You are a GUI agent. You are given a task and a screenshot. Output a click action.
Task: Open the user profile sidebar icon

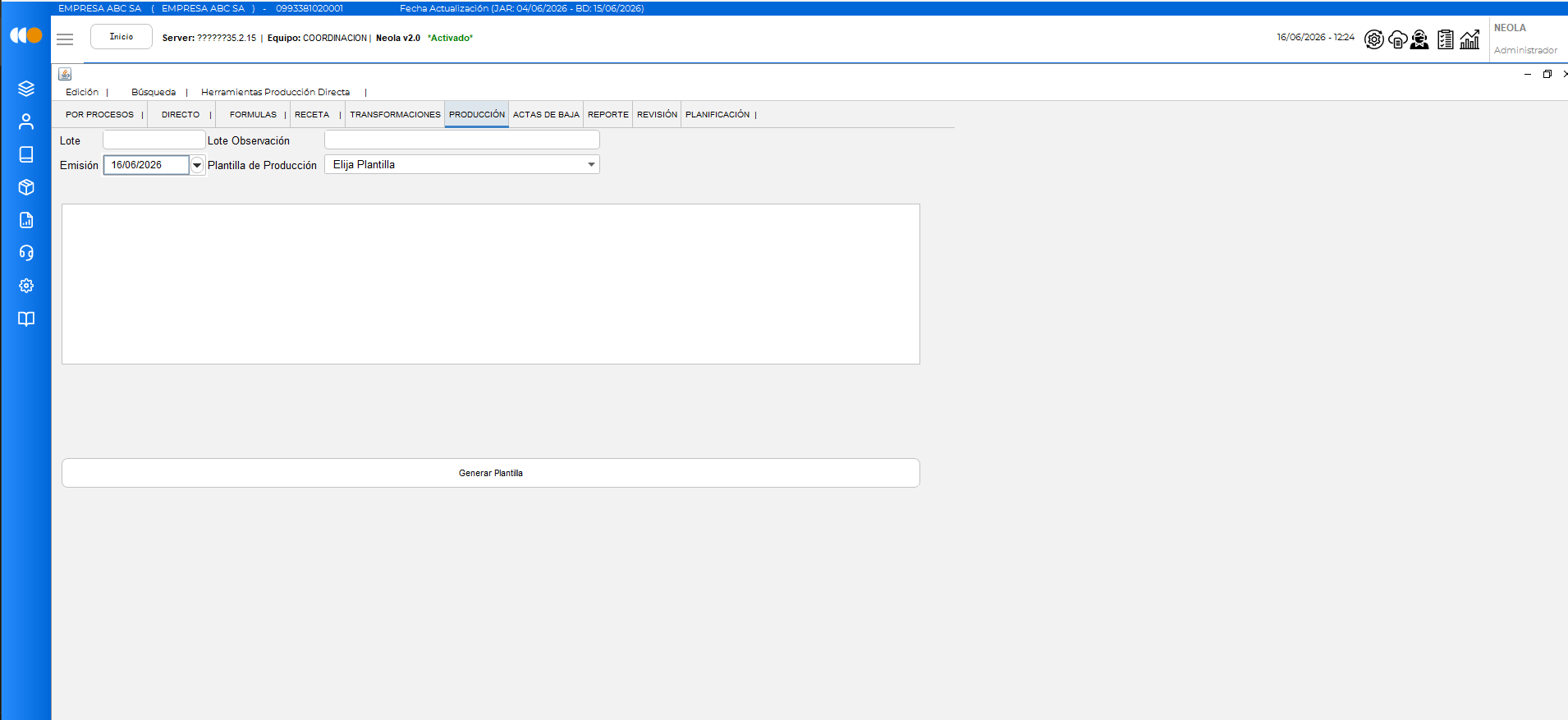[26, 122]
